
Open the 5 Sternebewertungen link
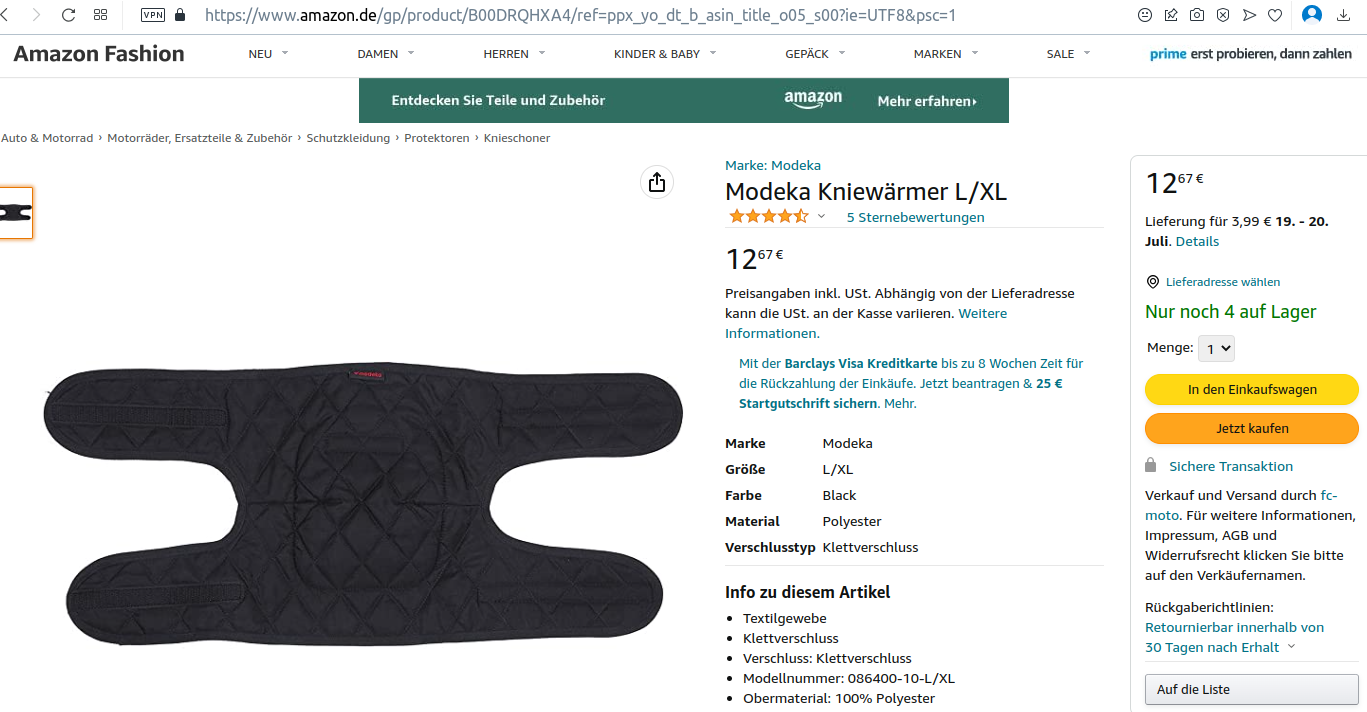(x=915, y=217)
